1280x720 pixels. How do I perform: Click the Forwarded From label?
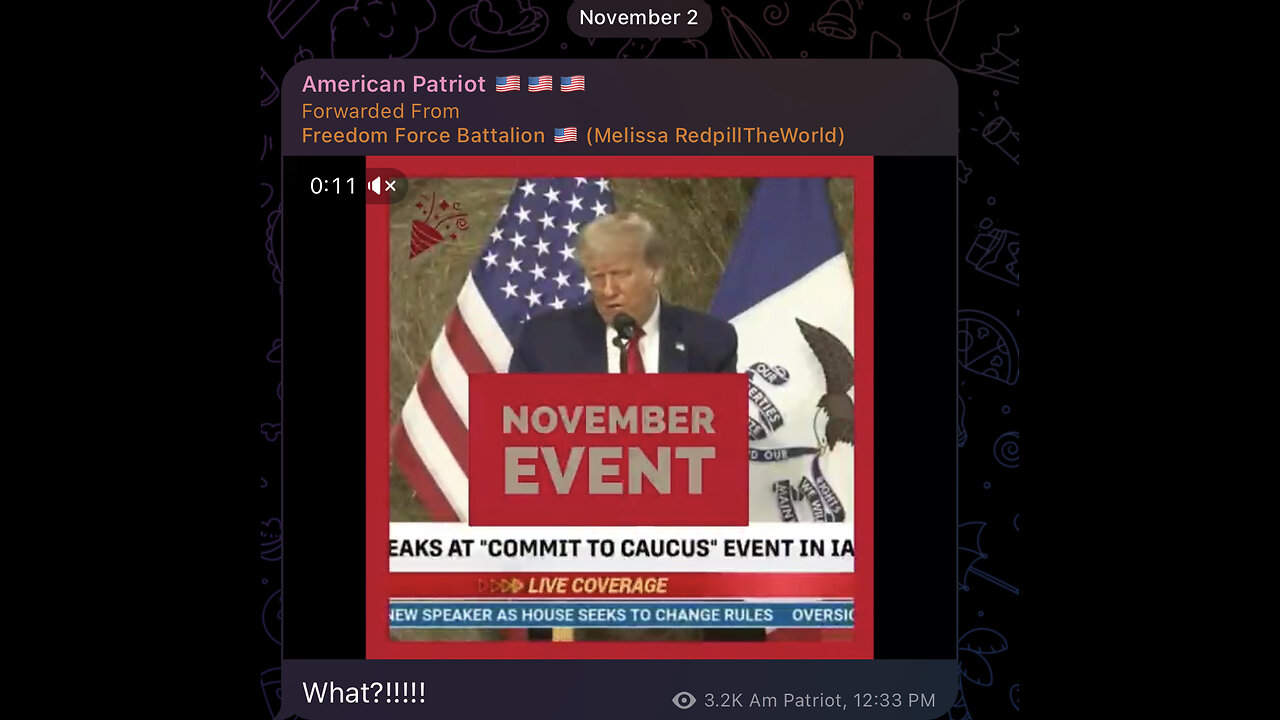pyautogui.click(x=381, y=111)
